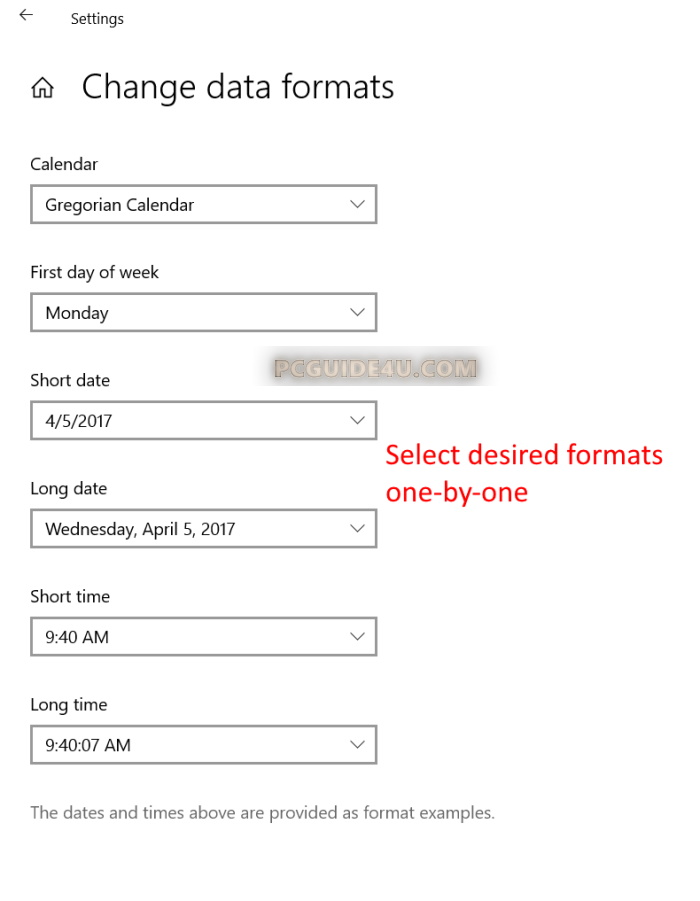
Task: Click the PCGUIDE4U.COM watermark
Action: (x=375, y=368)
